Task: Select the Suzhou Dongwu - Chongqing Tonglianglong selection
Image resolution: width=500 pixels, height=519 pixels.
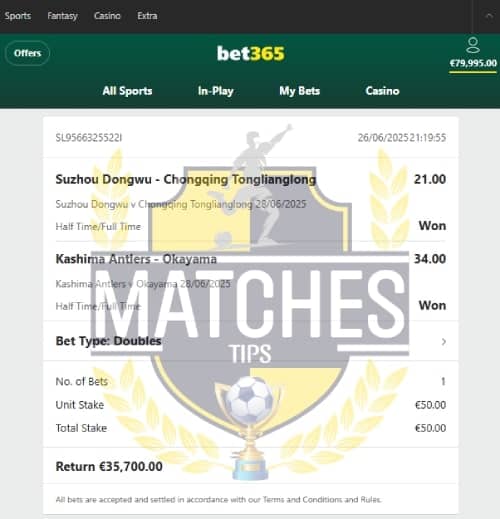Action: click(x=186, y=179)
